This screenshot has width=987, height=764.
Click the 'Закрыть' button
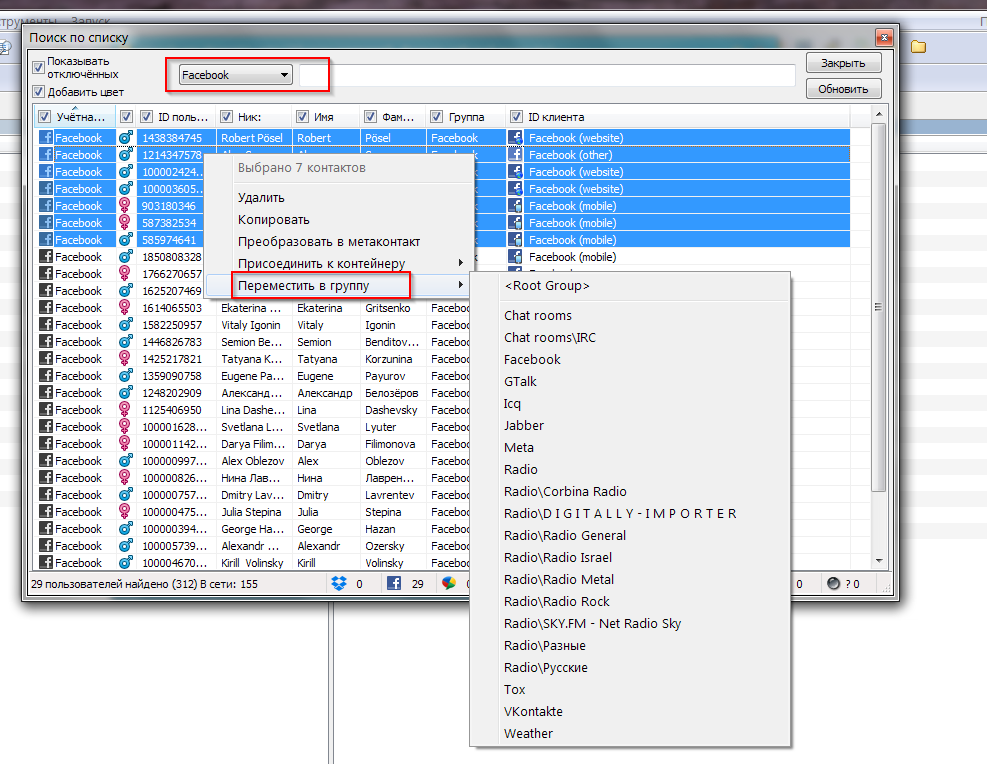tap(843, 63)
